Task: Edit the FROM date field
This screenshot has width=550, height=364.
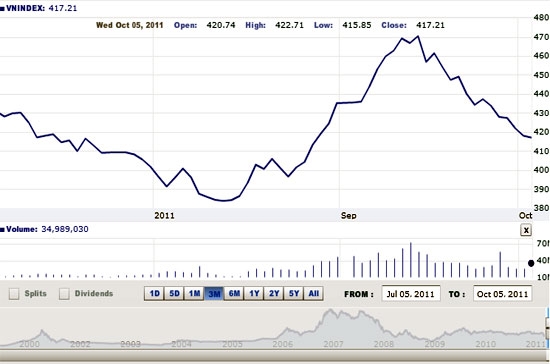Action: pos(411,294)
